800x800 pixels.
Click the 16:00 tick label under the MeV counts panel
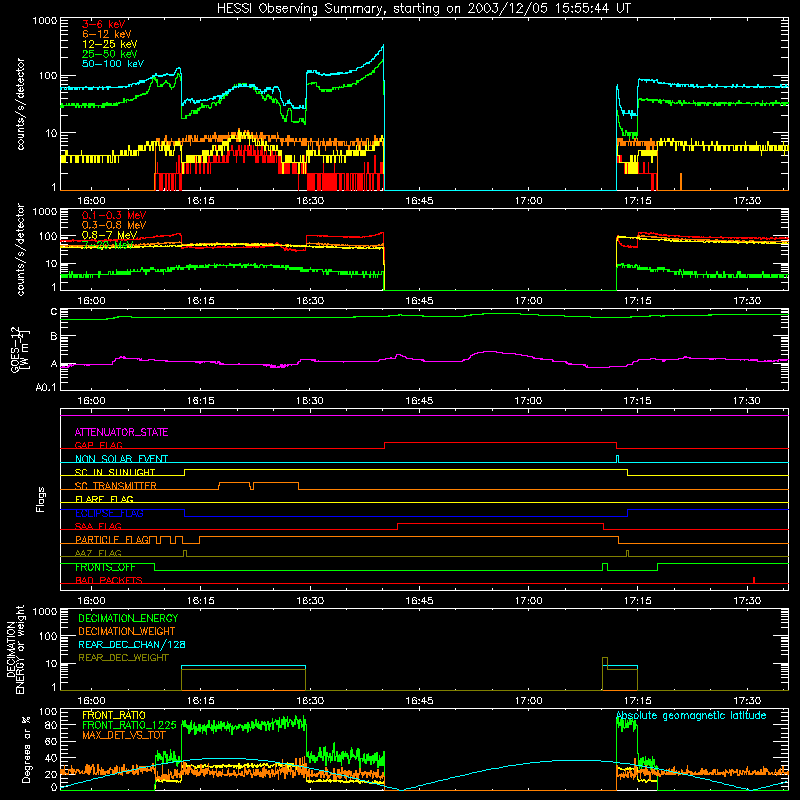pos(91,301)
